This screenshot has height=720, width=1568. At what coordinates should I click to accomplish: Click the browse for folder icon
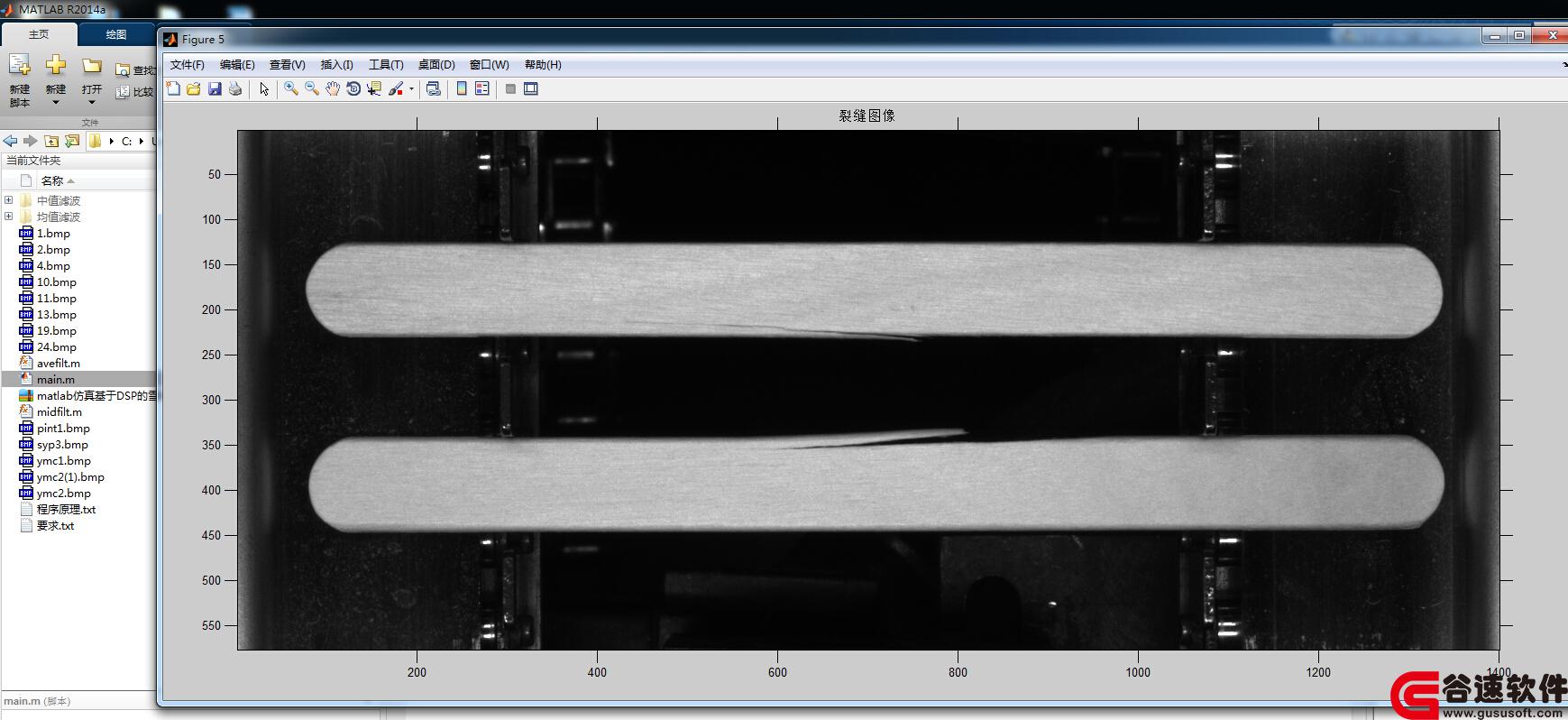(x=72, y=141)
